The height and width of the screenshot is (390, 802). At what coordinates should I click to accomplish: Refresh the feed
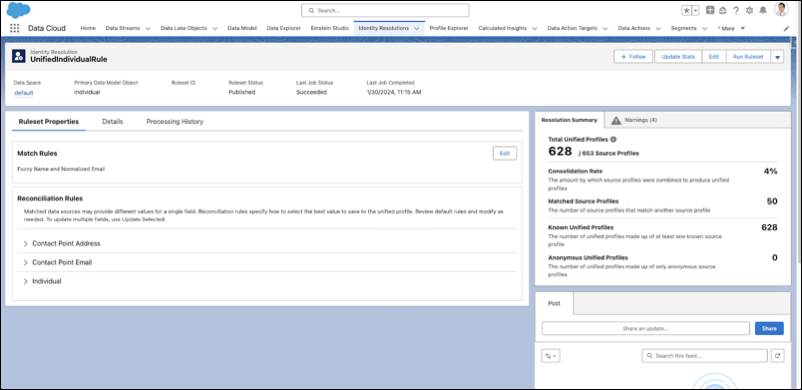pos(777,356)
